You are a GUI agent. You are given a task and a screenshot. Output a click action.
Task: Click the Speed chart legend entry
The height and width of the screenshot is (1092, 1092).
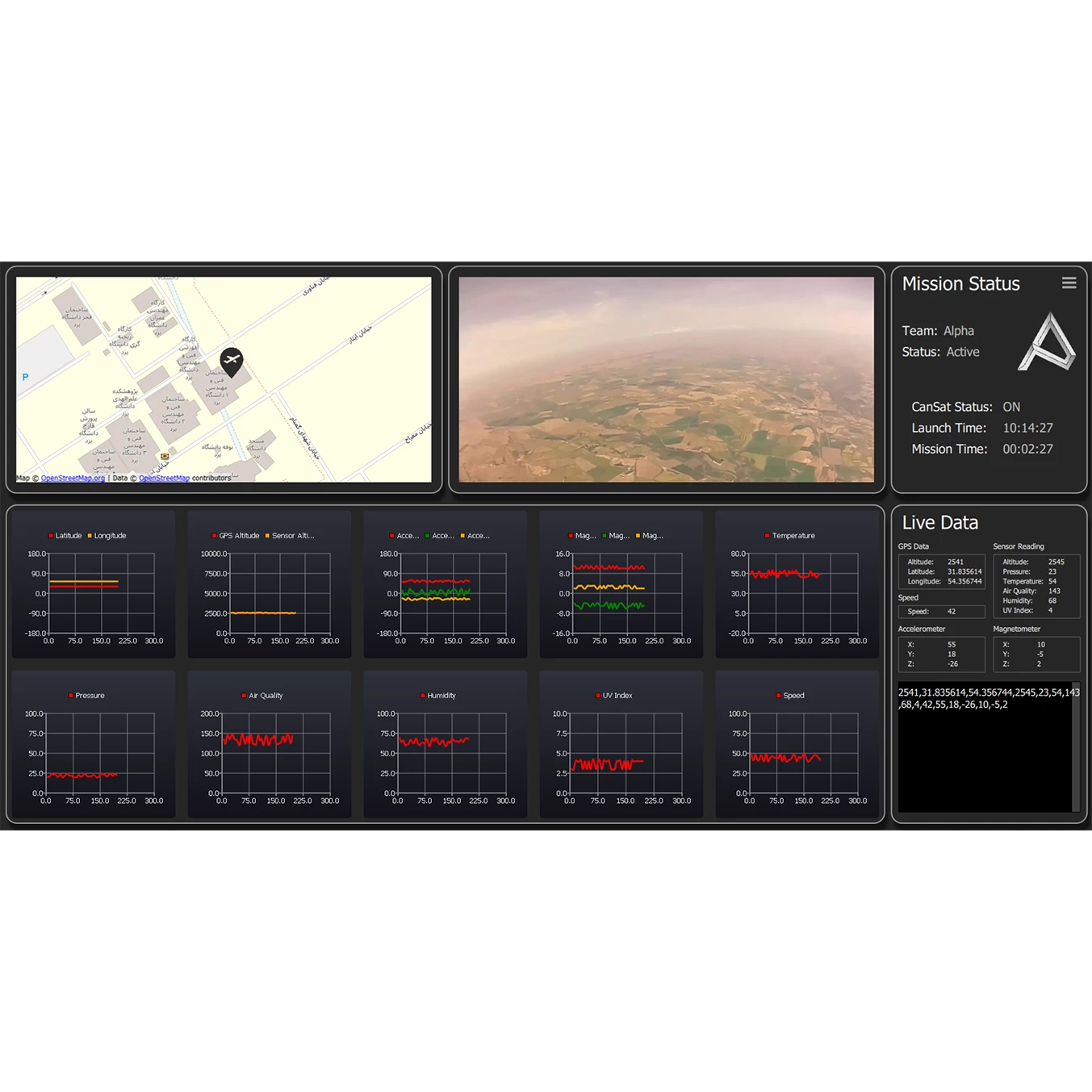click(790, 695)
